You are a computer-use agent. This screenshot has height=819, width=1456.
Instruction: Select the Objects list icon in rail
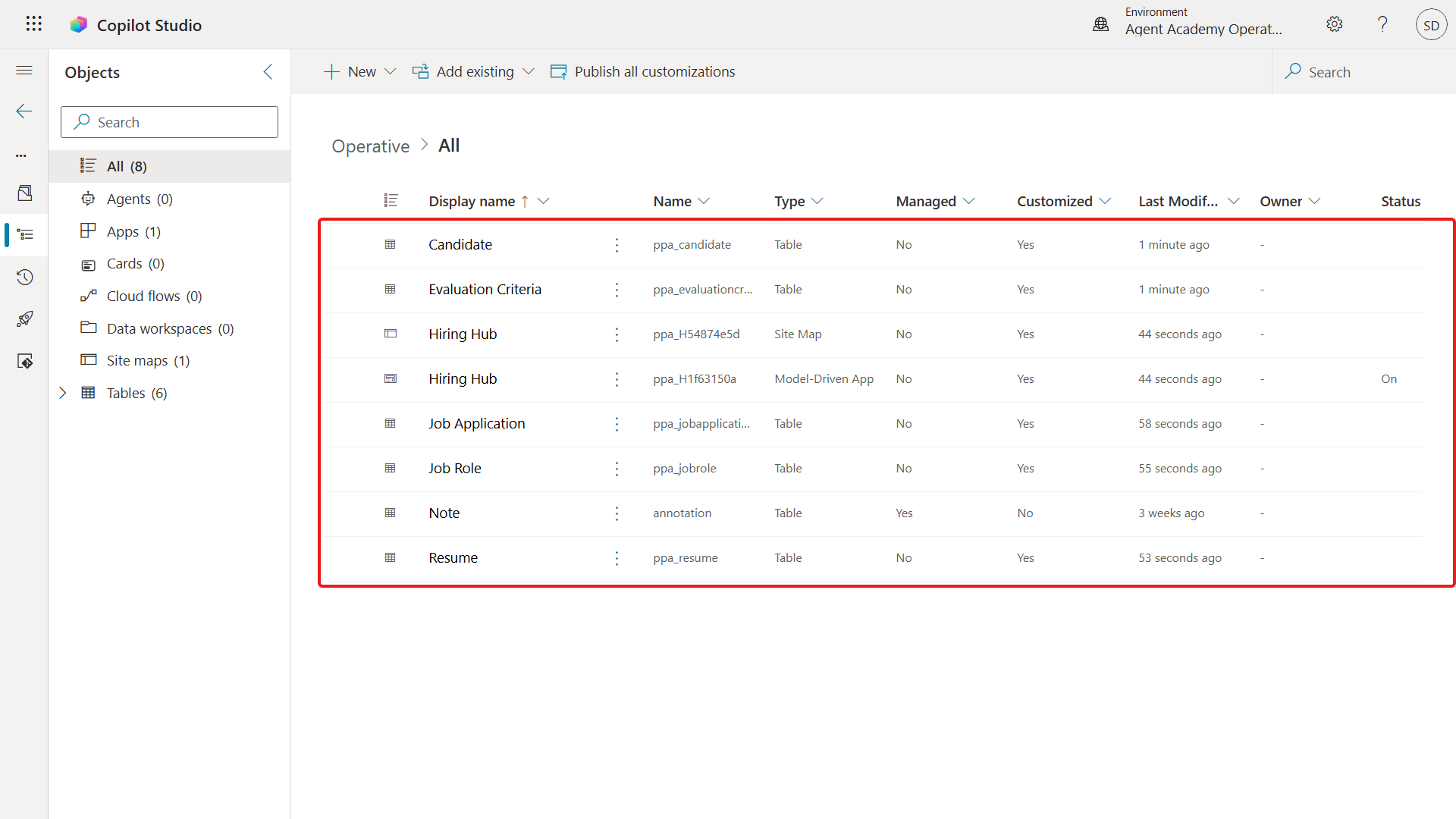click(25, 234)
